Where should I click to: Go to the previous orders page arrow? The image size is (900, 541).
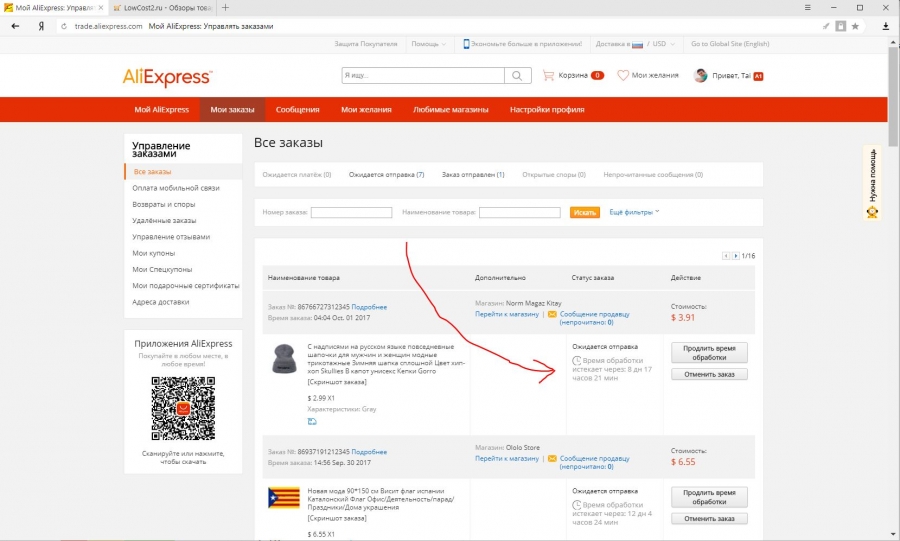point(726,256)
